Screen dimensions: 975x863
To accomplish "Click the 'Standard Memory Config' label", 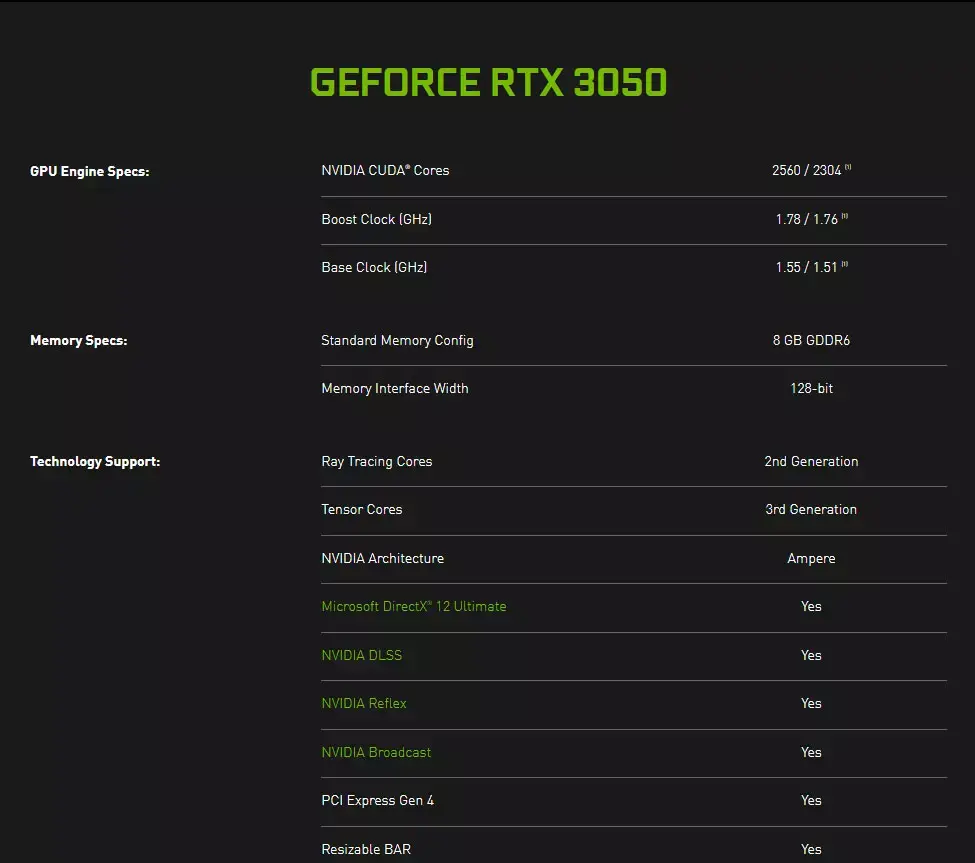I will coord(397,341).
